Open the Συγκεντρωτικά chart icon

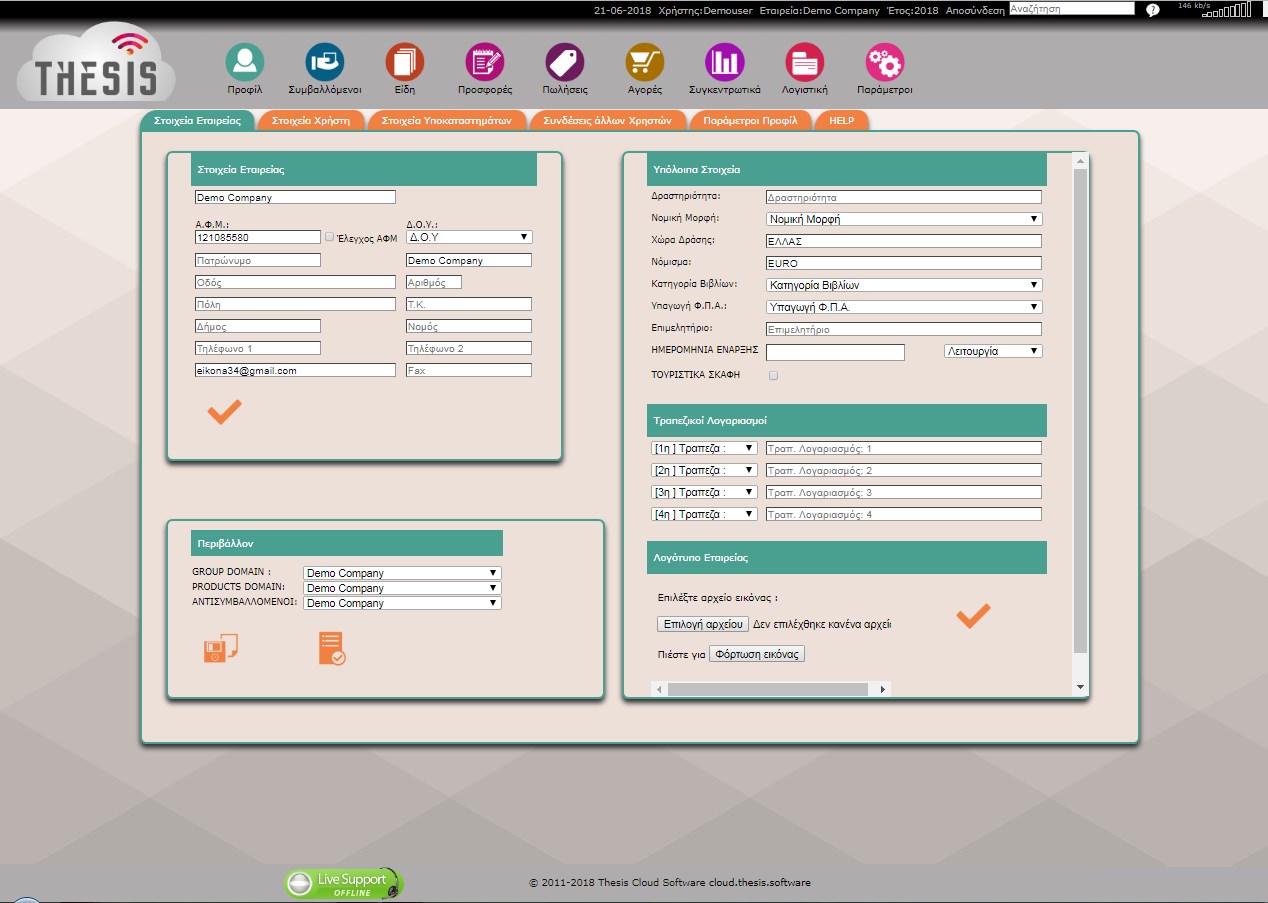click(x=724, y=62)
